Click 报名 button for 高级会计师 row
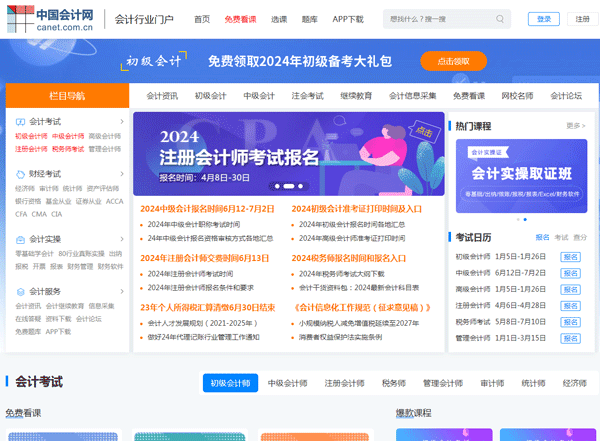Screen dimensions: 600x441 (571, 290)
